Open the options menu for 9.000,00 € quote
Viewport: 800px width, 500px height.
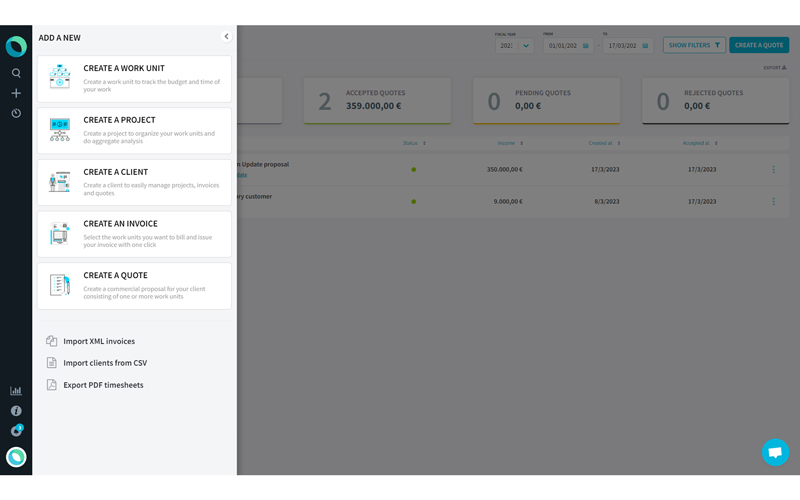tap(773, 202)
